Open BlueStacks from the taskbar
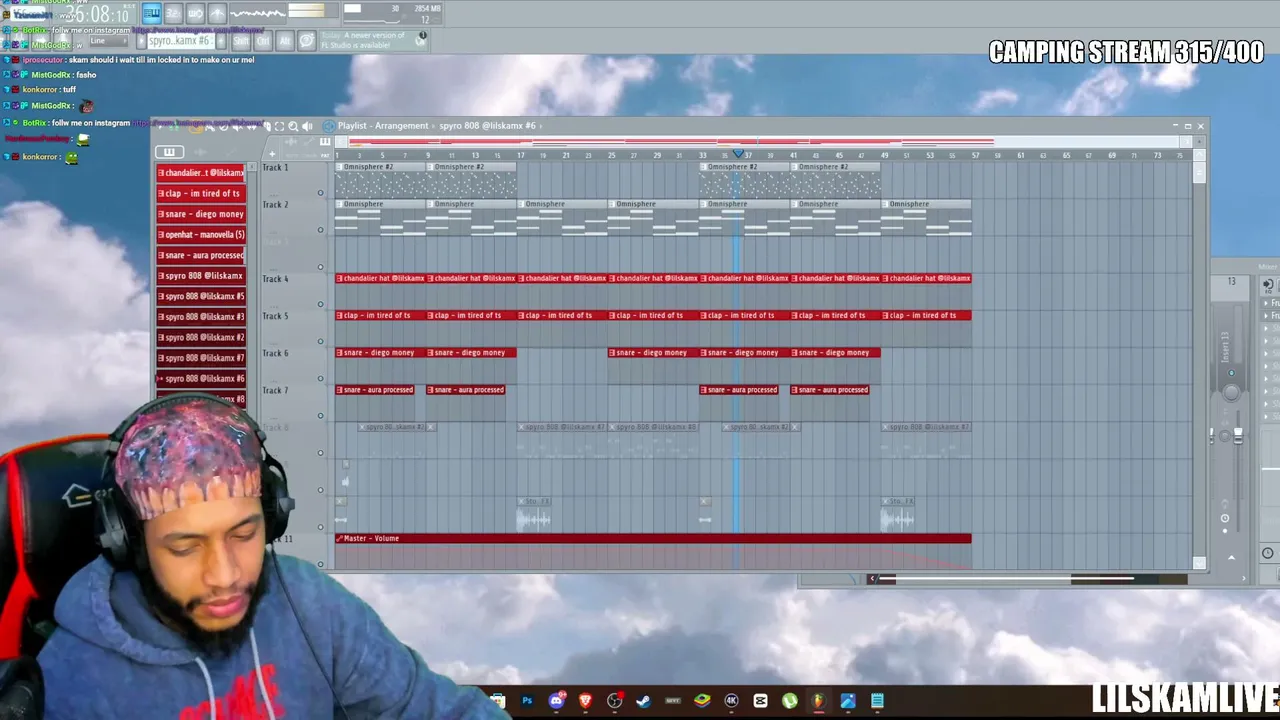 click(x=702, y=701)
